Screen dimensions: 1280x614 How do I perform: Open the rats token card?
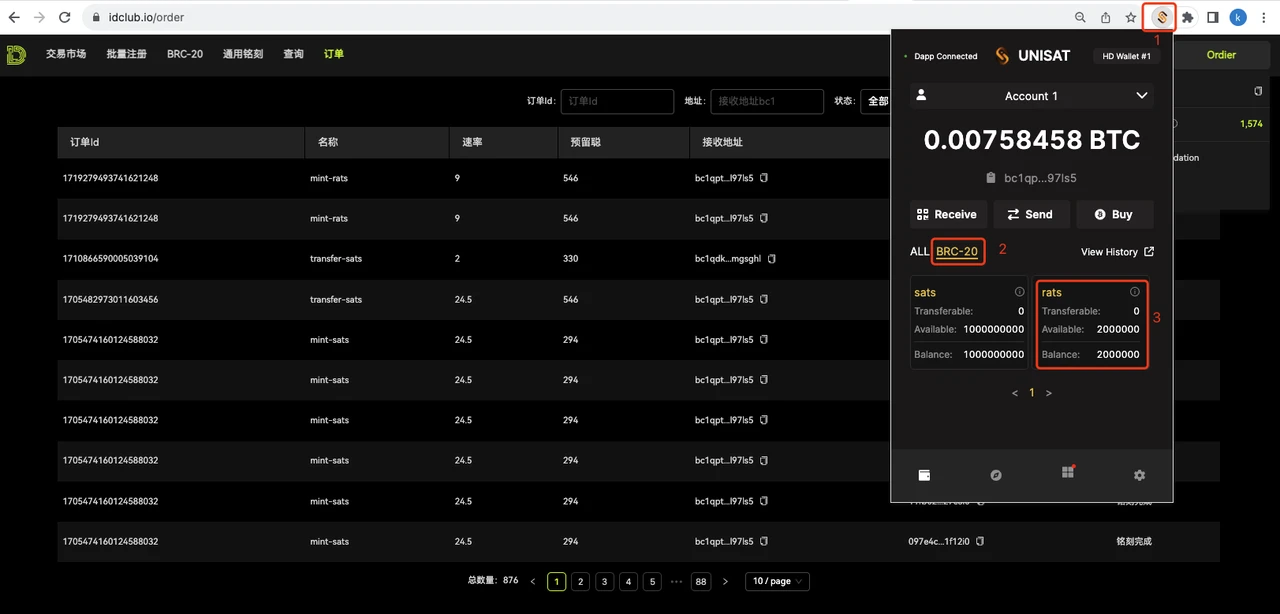pos(1091,323)
